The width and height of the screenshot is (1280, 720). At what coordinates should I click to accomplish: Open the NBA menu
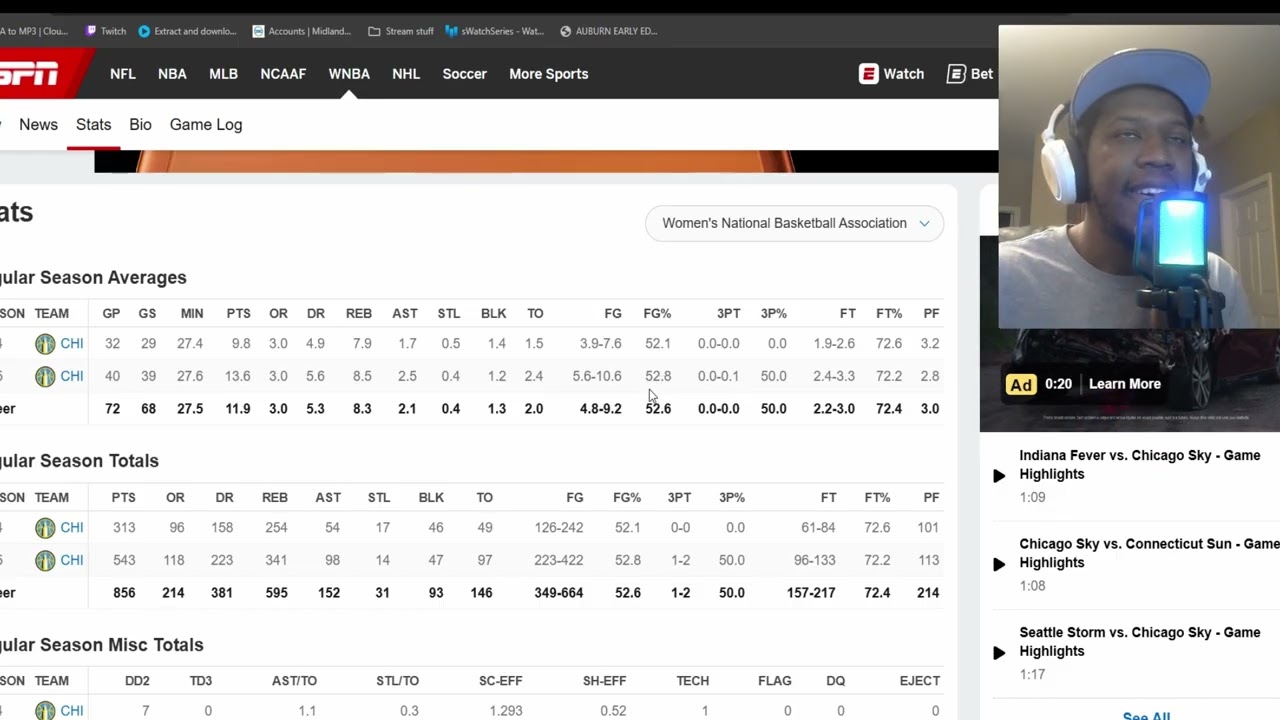(172, 74)
